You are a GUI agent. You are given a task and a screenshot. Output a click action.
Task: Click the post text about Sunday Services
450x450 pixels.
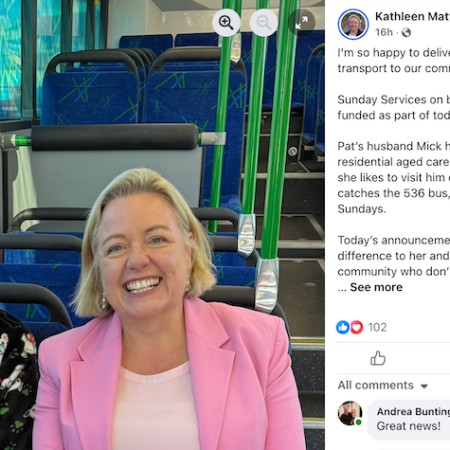click(x=394, y=107)
